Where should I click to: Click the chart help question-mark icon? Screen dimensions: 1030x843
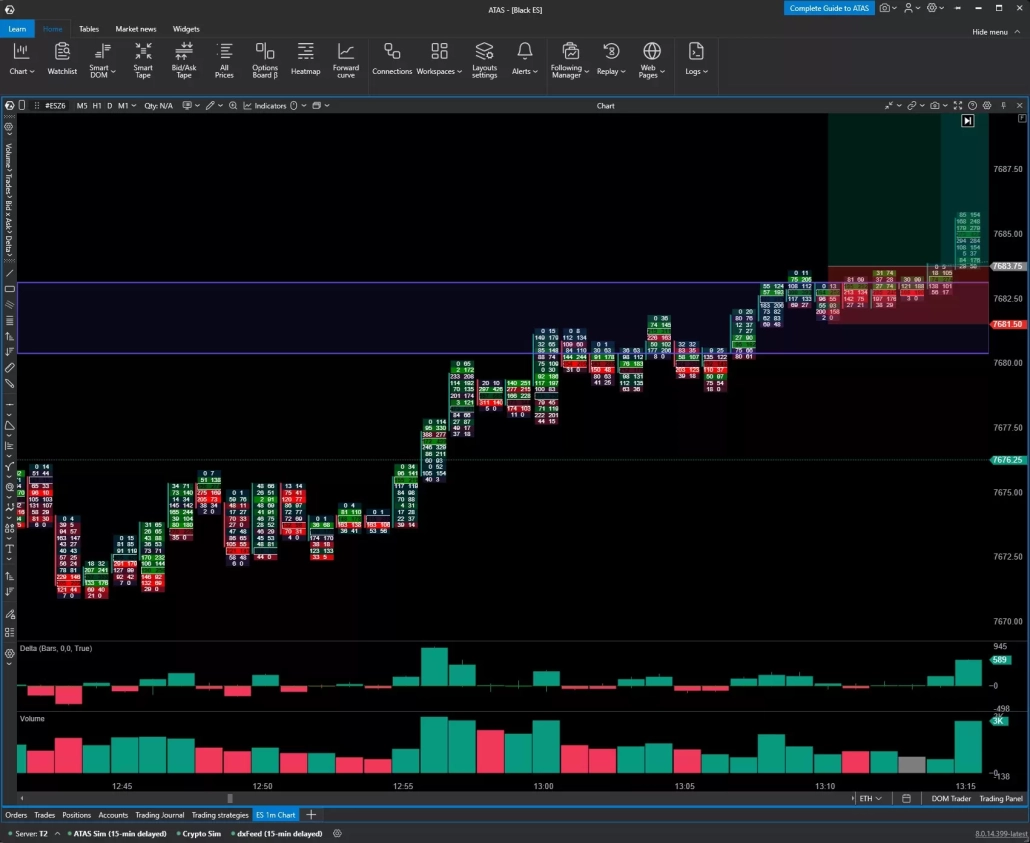[972, 105]
